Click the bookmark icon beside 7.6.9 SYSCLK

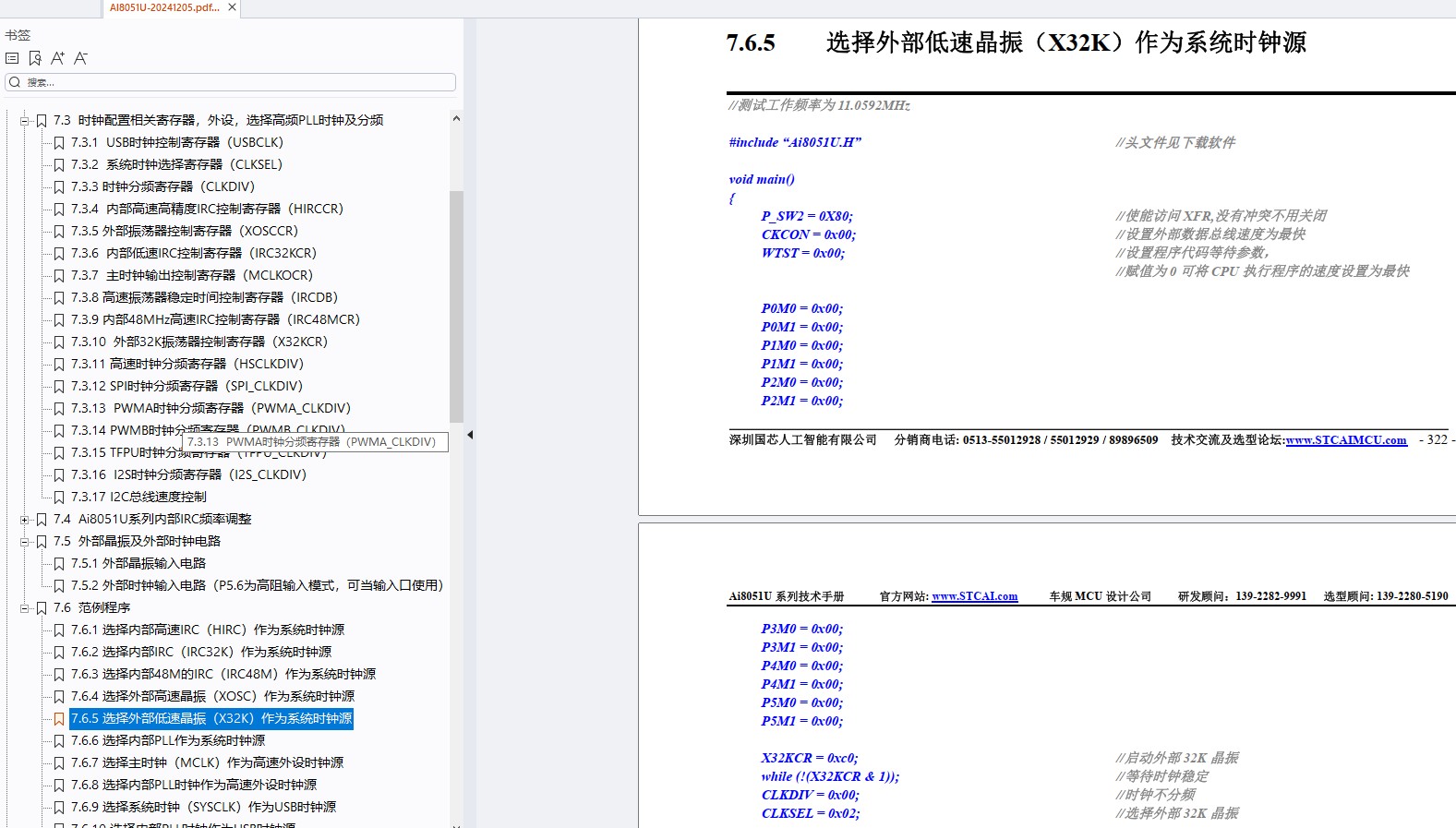[x=59, y=808]
